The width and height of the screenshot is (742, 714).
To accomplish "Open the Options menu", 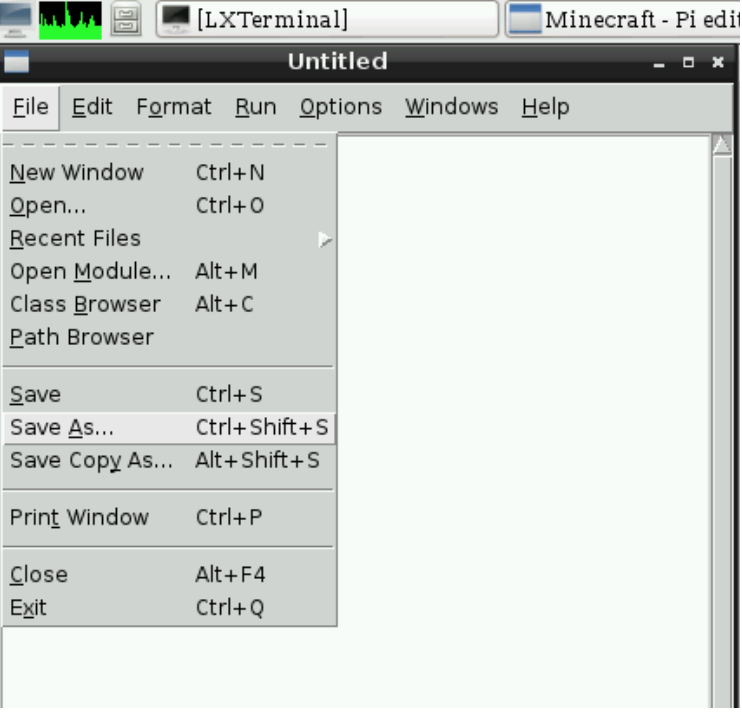I will [x=341, y=107].
